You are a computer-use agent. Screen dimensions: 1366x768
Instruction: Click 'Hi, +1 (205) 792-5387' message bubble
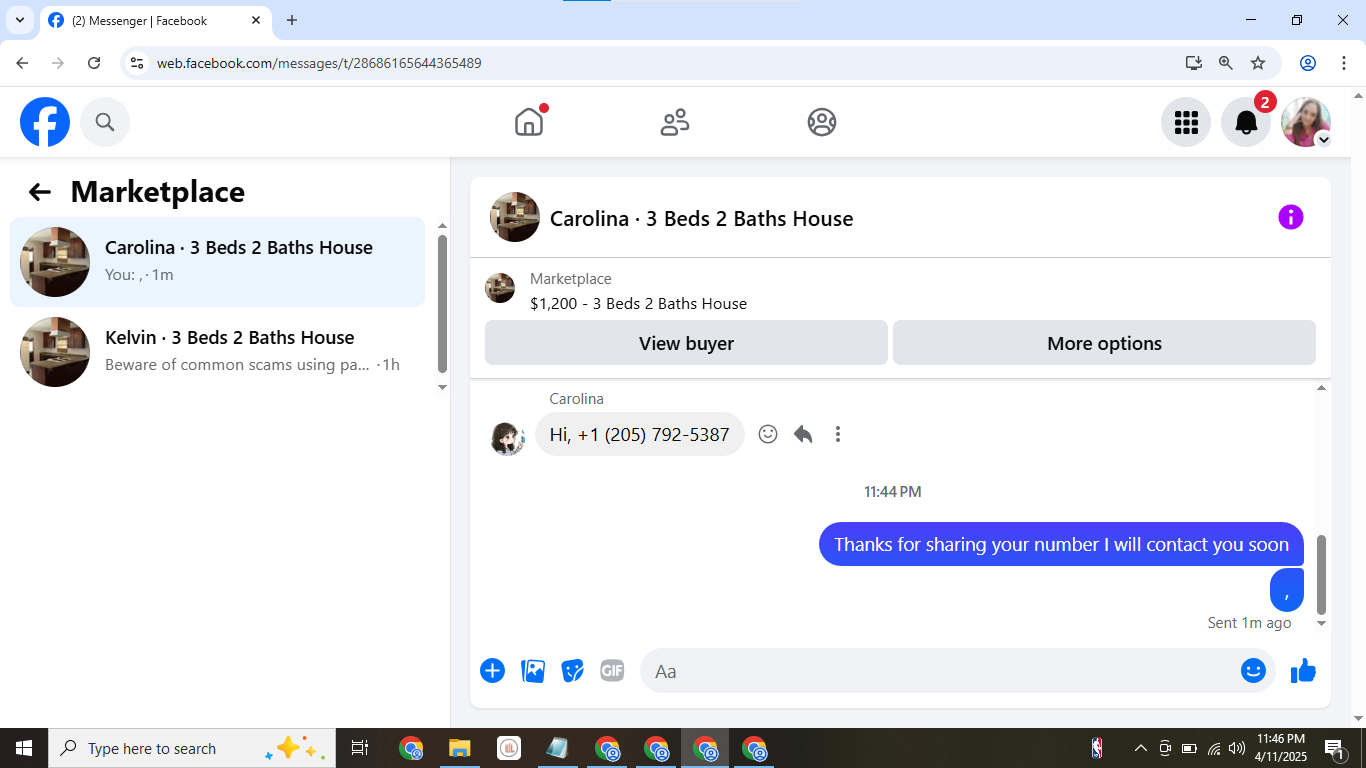(640, 434)
